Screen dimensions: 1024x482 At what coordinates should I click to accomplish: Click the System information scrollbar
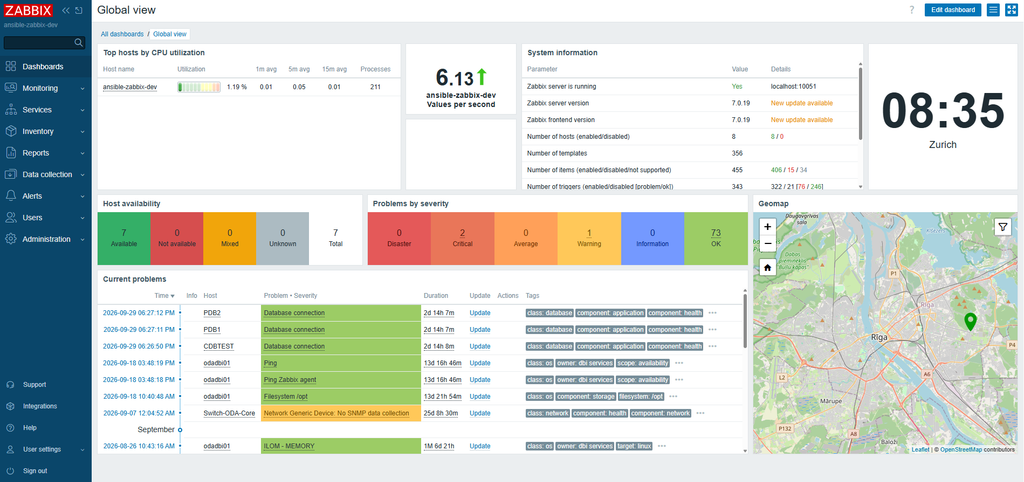click(x=860, y=102)
